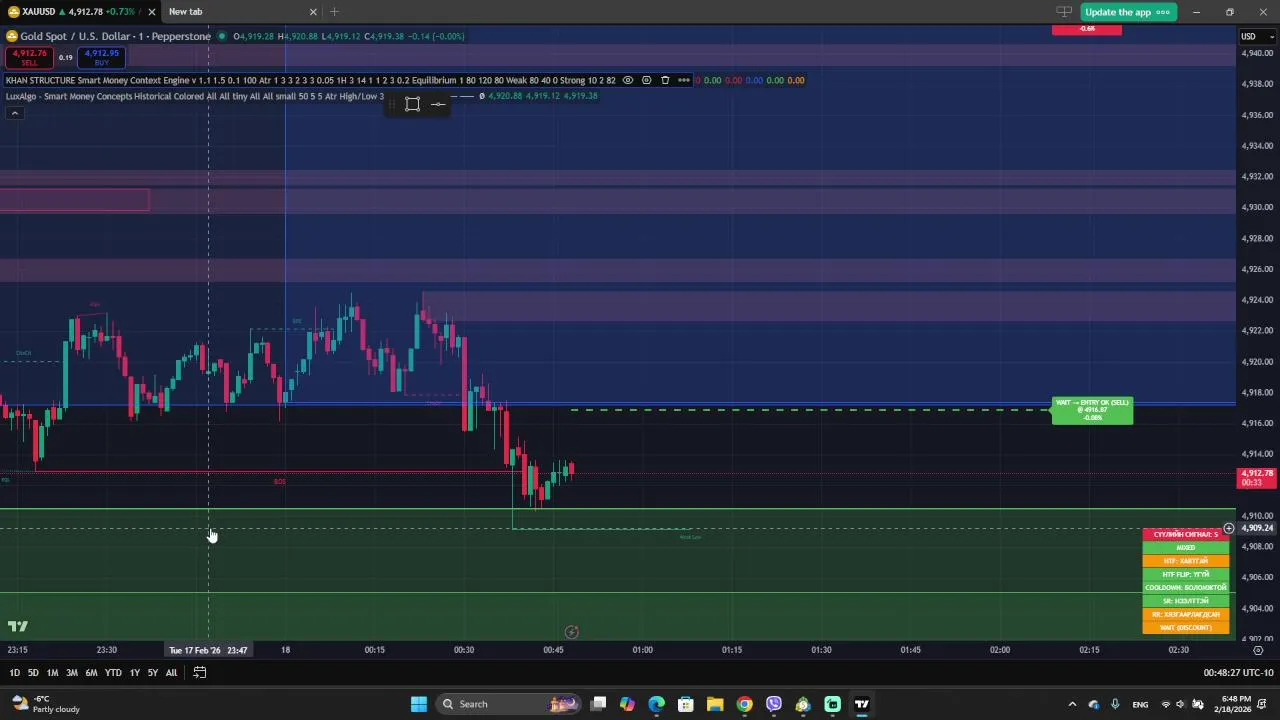The image size is (1280, 720).
Task: Collapse the indicator legend chevron
Action: click(15, 113)
